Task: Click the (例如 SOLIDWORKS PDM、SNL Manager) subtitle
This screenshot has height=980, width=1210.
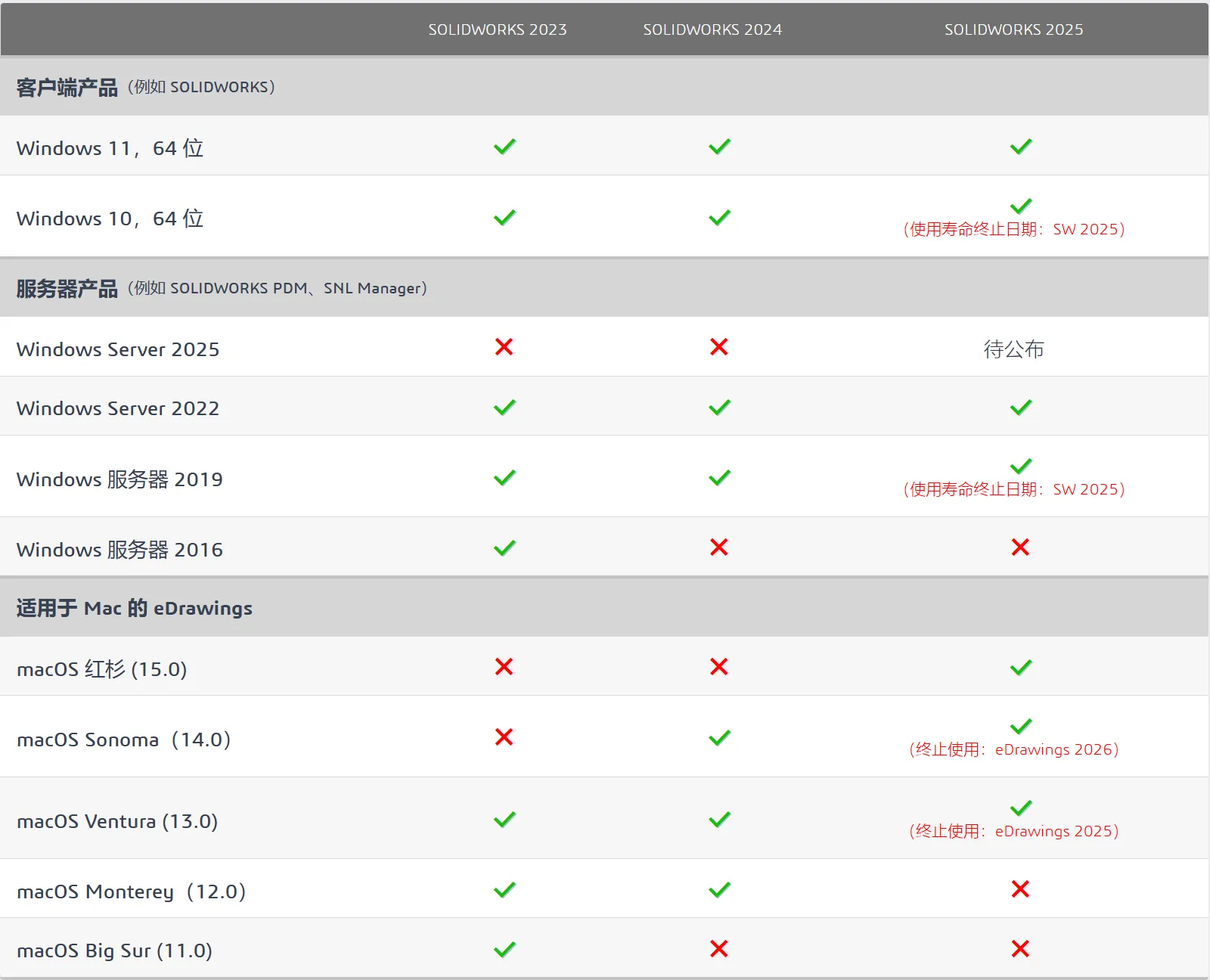Action: click(278, 289)
